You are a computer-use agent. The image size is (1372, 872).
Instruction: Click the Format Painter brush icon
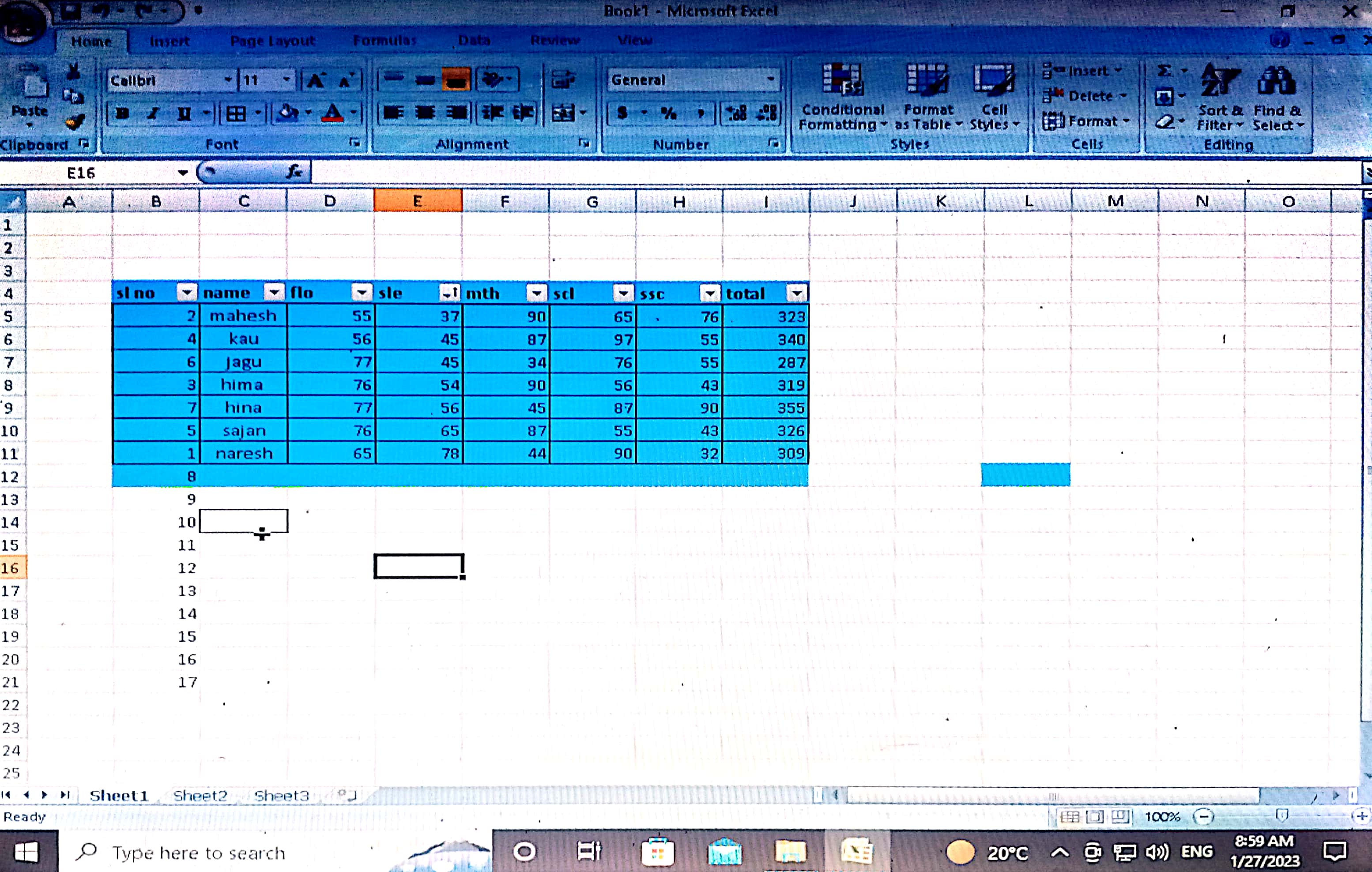click(x=75, y=122)
